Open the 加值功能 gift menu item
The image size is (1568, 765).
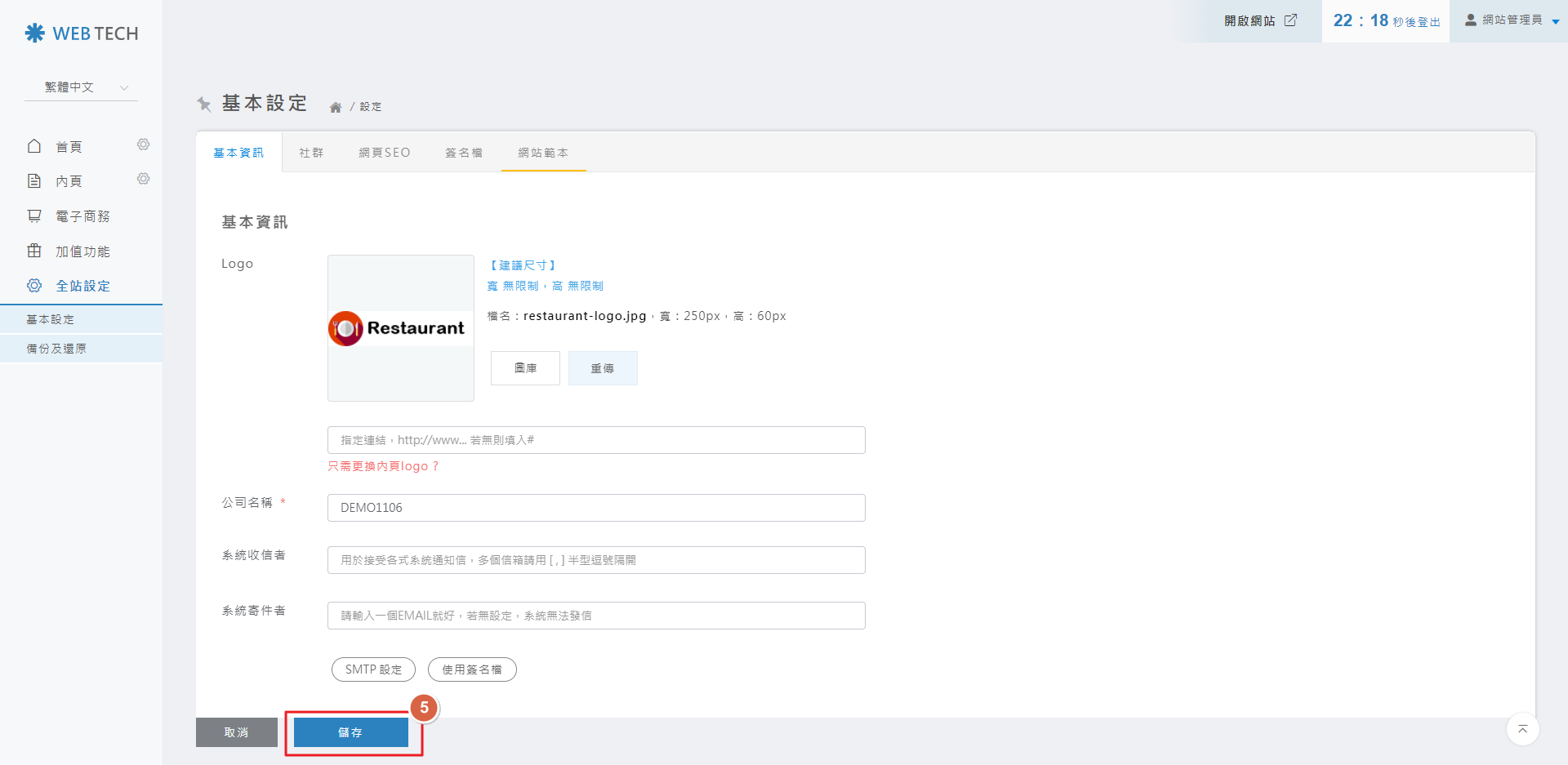coord(82,251)
